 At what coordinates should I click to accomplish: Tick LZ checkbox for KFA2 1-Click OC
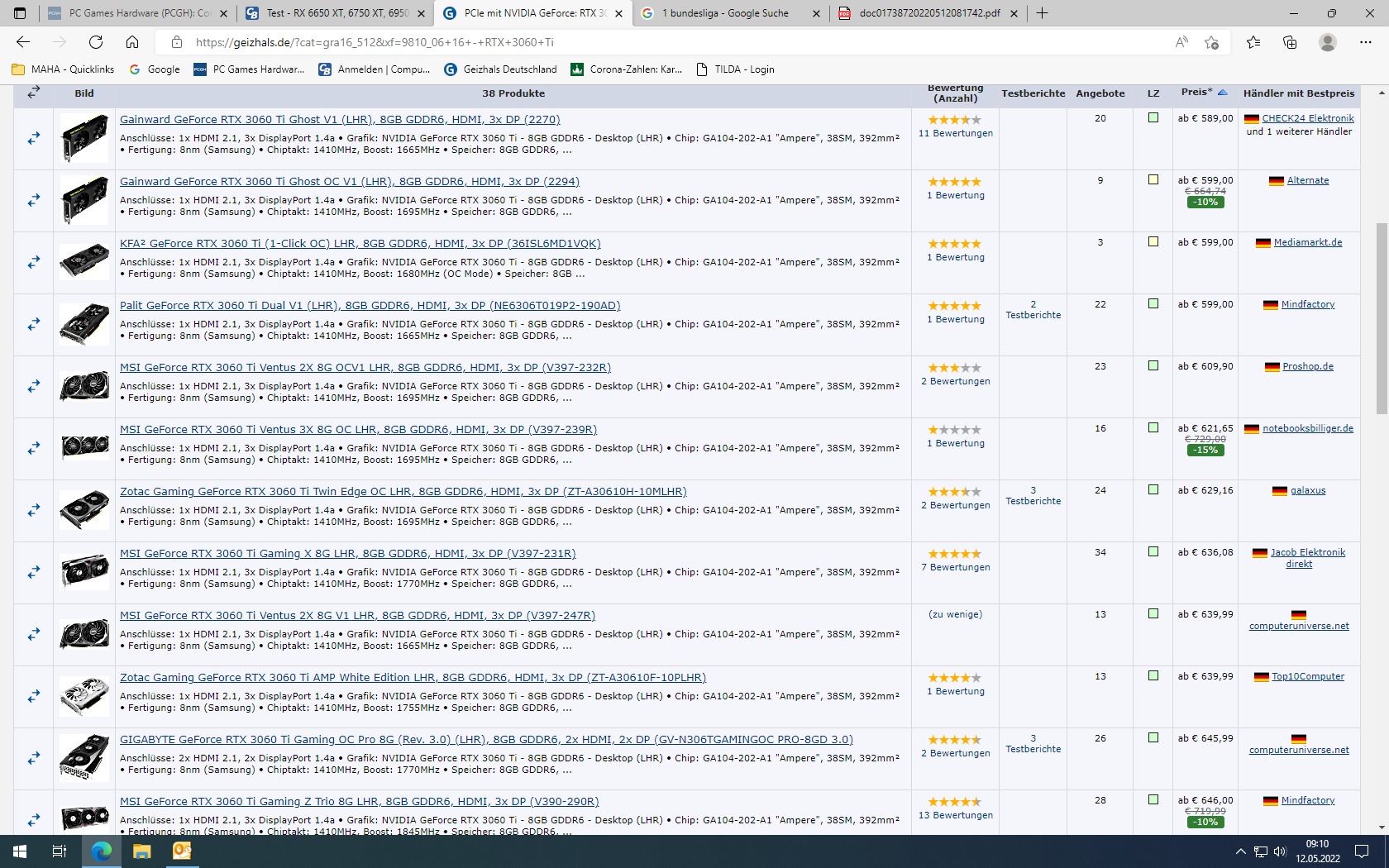pyautogui.click(x=1153, y=242)
